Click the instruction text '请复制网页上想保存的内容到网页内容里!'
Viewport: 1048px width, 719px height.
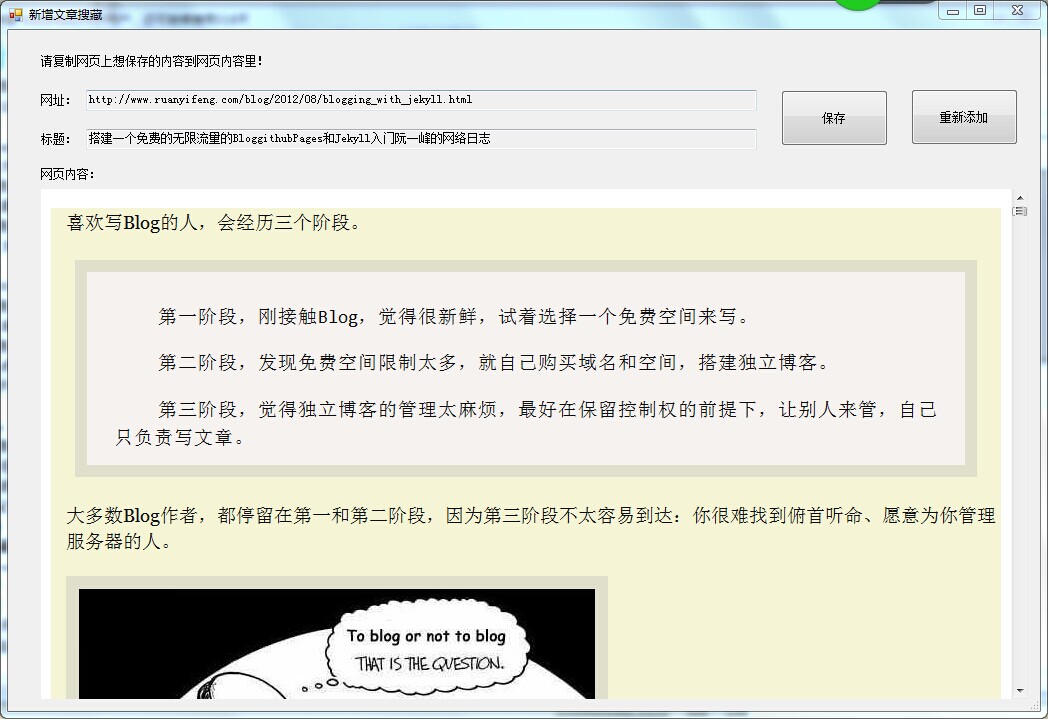[x=151, y=61]
